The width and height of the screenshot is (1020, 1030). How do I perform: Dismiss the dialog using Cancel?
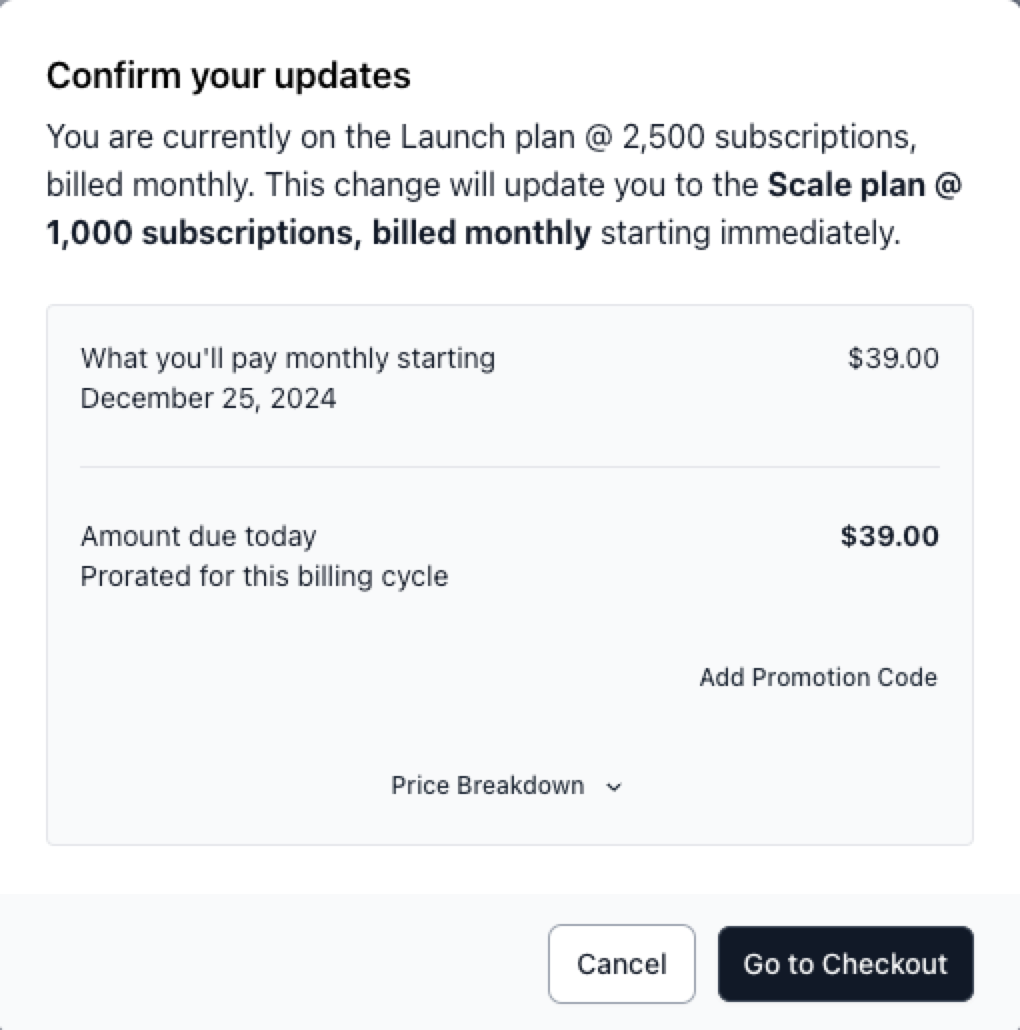[x=621, y=963]
